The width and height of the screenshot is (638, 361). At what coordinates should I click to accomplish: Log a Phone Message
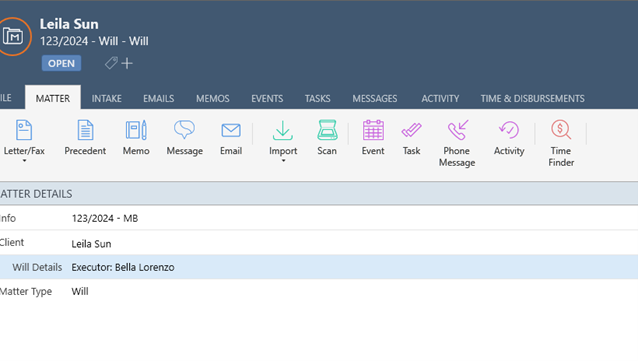tap(457, 143)
